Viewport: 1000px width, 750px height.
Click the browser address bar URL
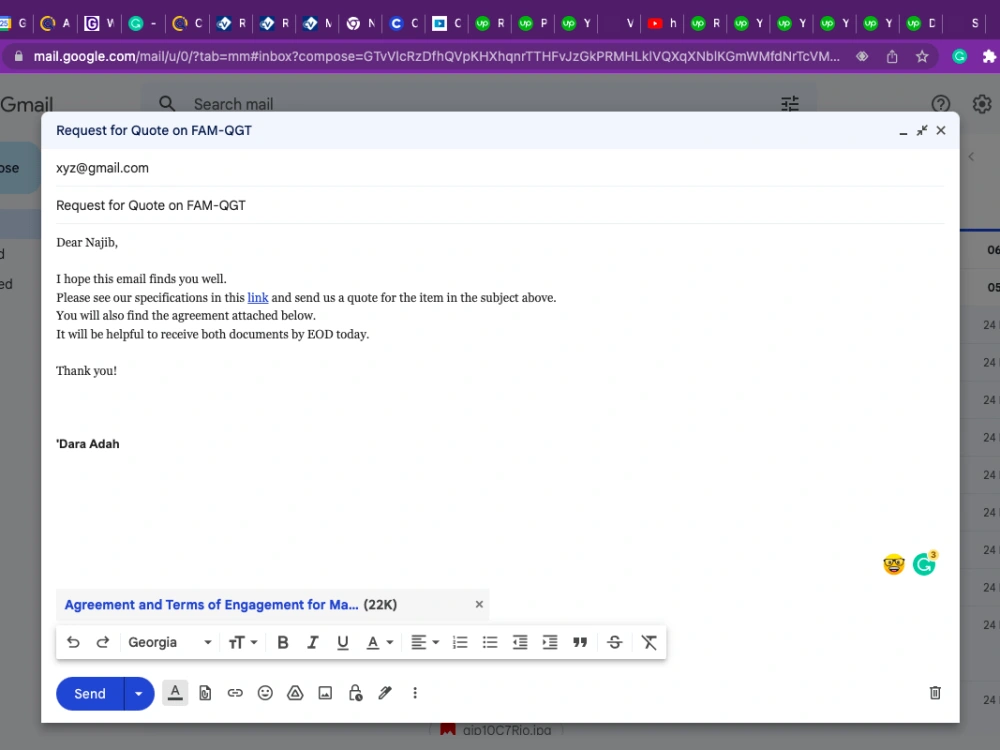pyautogui.click(x=436, y=57)
